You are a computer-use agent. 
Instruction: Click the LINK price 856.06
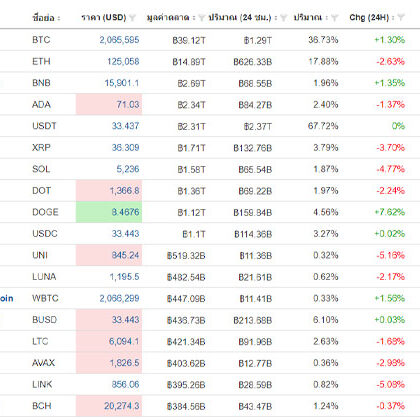(125, 384)
